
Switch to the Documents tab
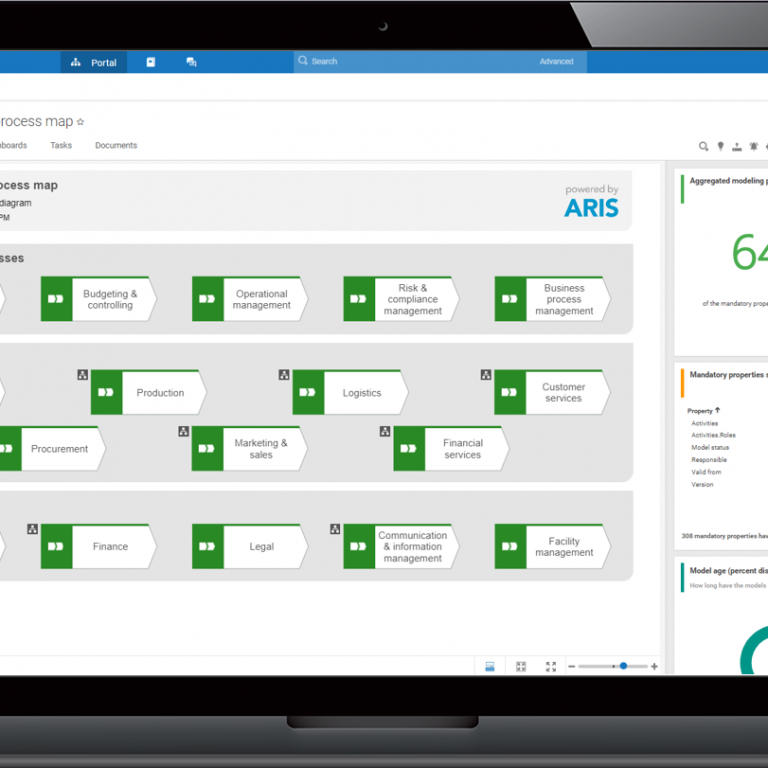pyautogui.click(x=116, y=145)
